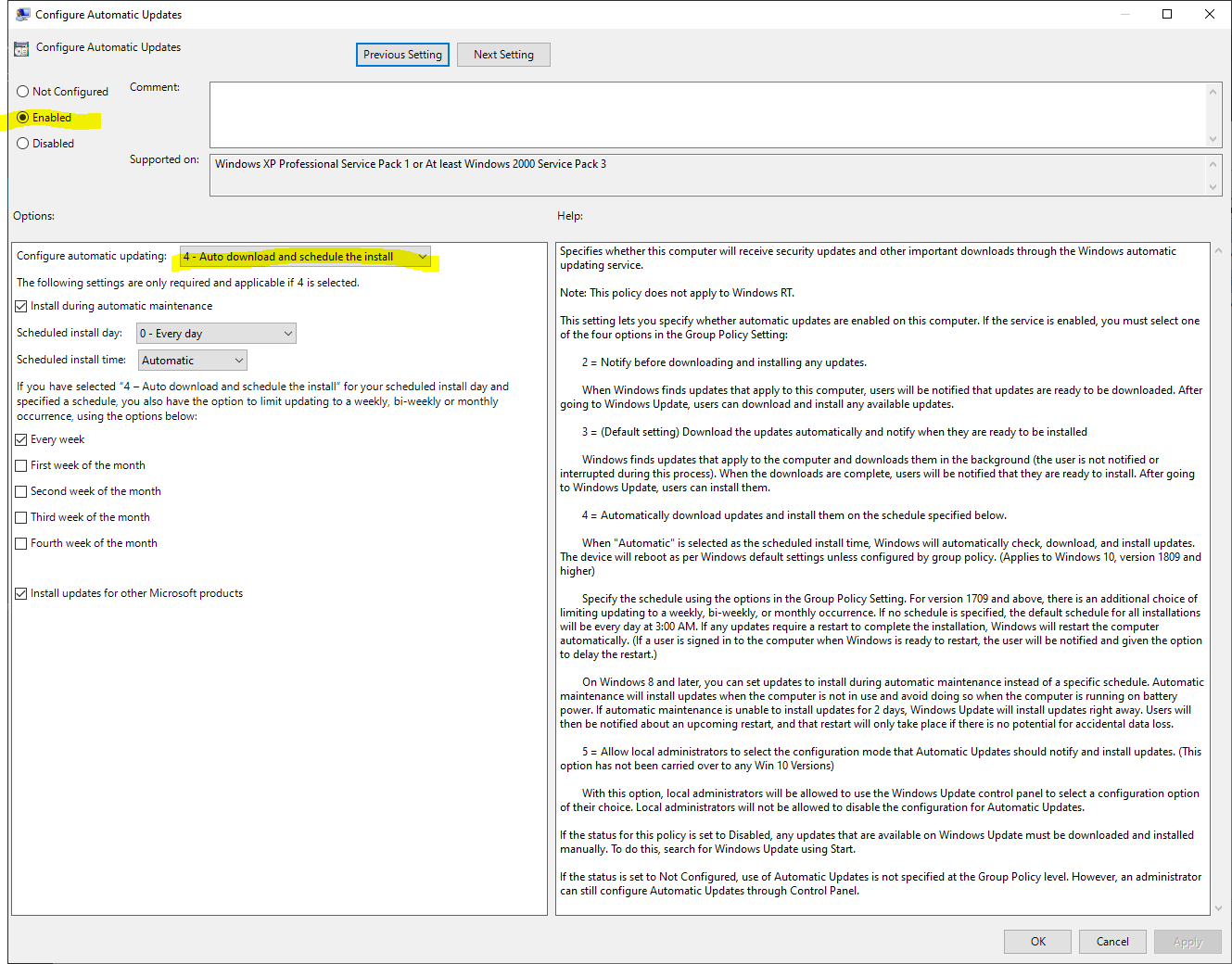Go to Next Setting
Image resolution: width=1232 pixels, height=964 pixels.
503,55
